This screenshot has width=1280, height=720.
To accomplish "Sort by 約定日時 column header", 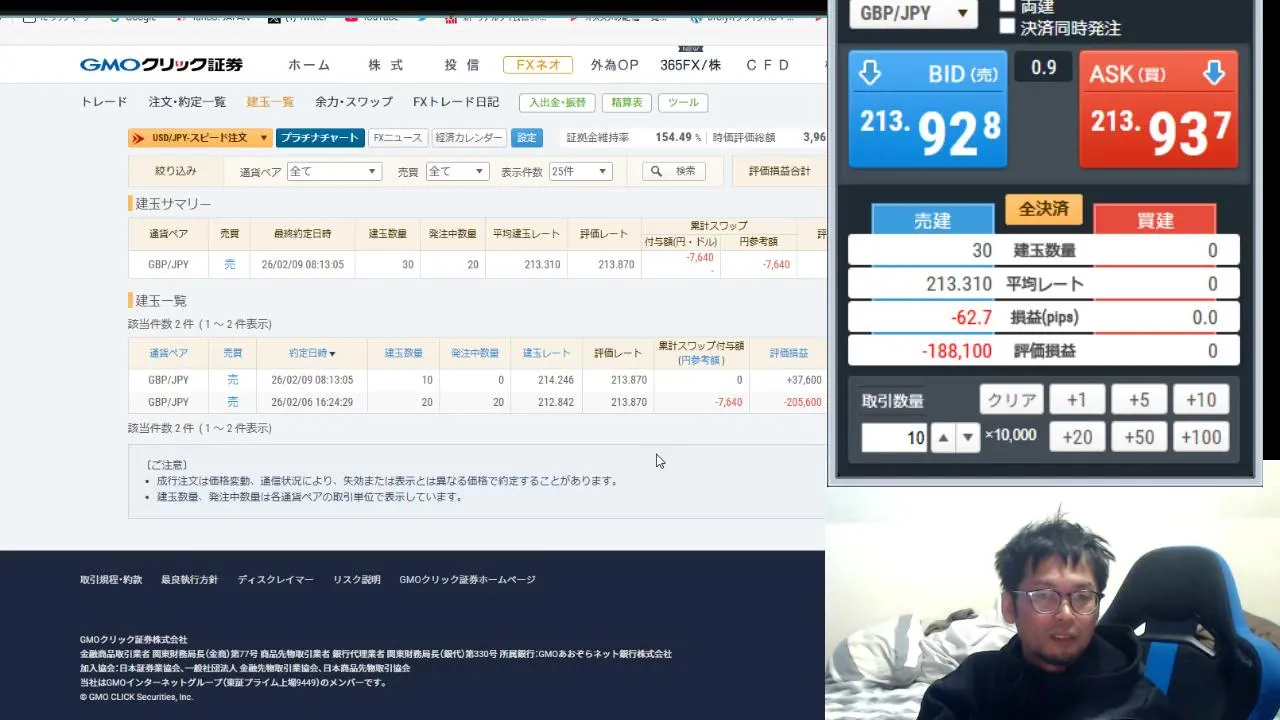I will click(x=312, y=353).
